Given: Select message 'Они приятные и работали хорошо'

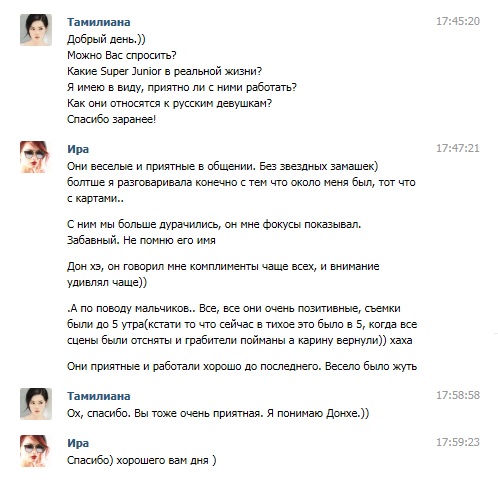Looking at the screenshot, I should (242, 366).
